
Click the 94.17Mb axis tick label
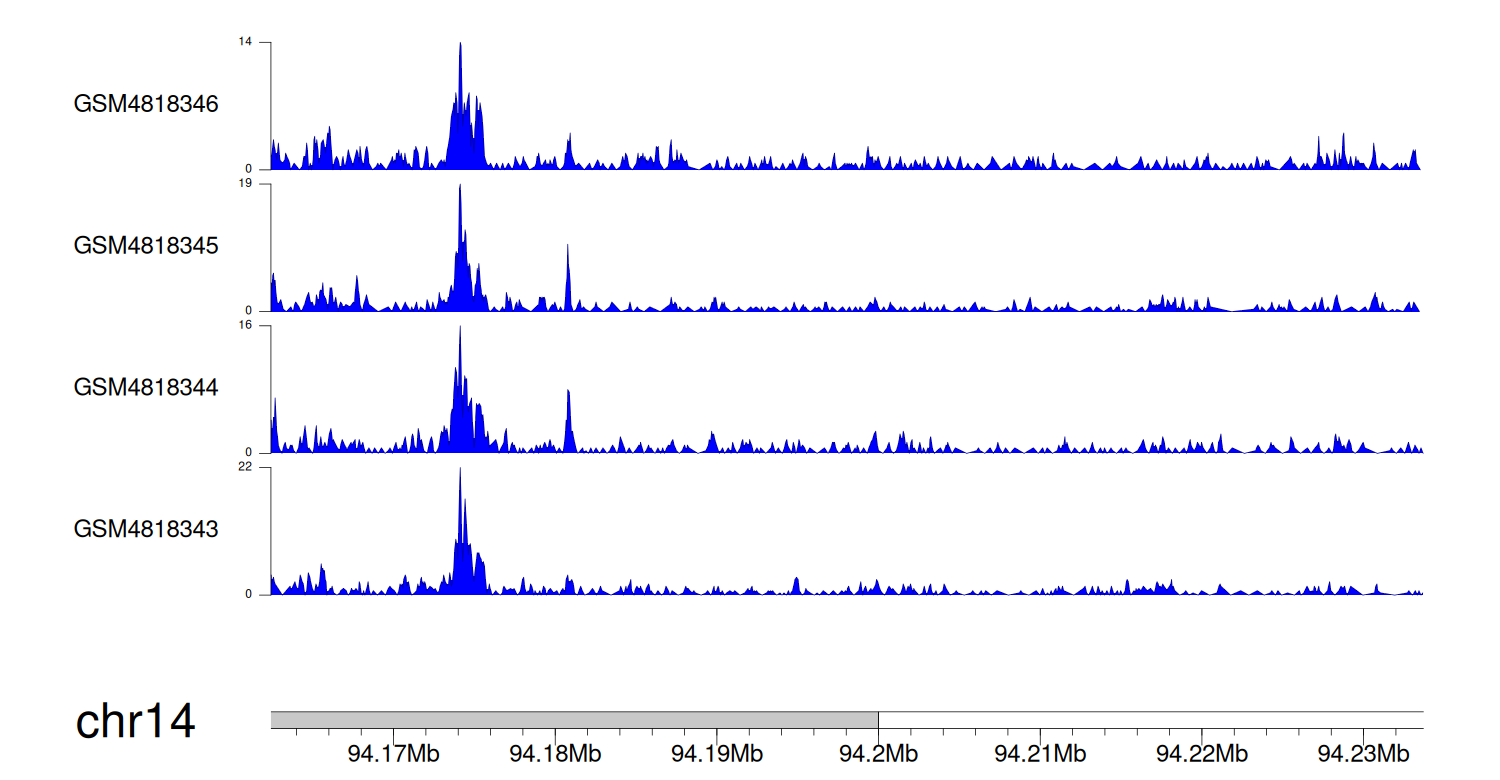click(x=393, y=753)
